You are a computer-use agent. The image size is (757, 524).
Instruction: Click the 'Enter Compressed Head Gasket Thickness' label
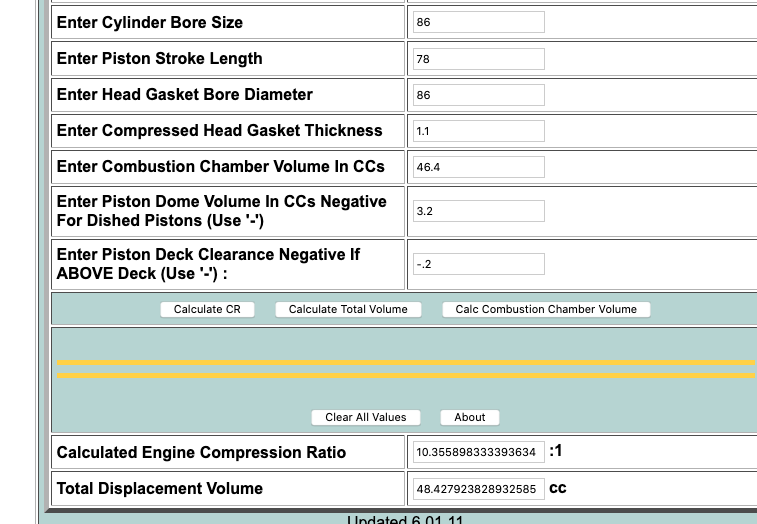click(x=219, y=131)
